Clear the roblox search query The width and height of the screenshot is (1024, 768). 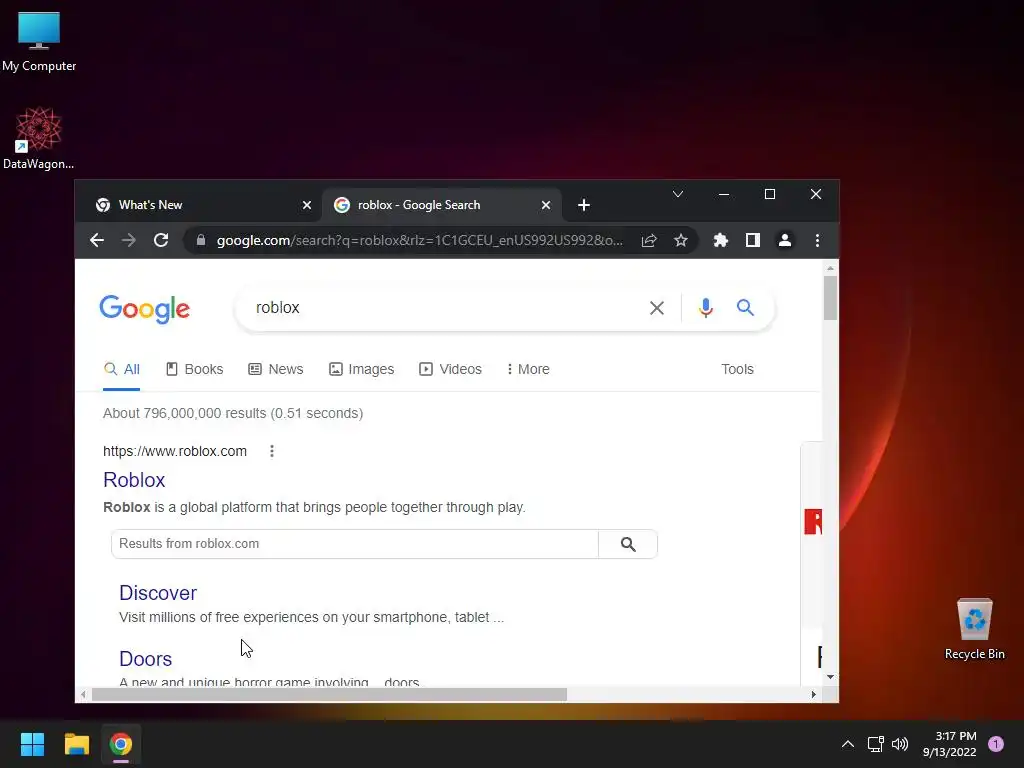(x=656, y=308)
